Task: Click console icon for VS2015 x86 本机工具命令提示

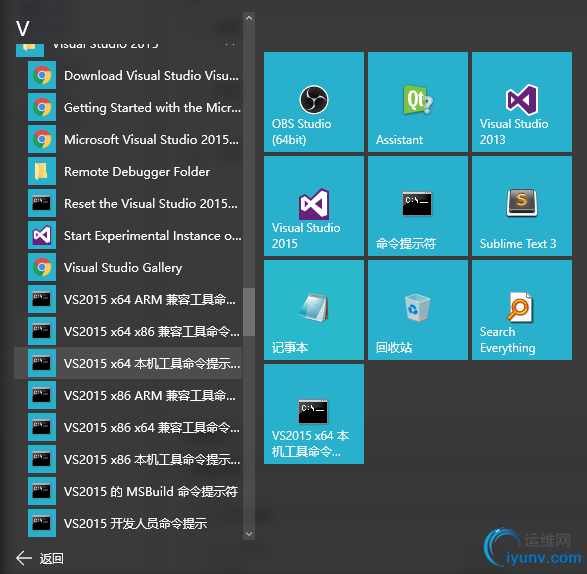Action: click(x=42, y=459)
